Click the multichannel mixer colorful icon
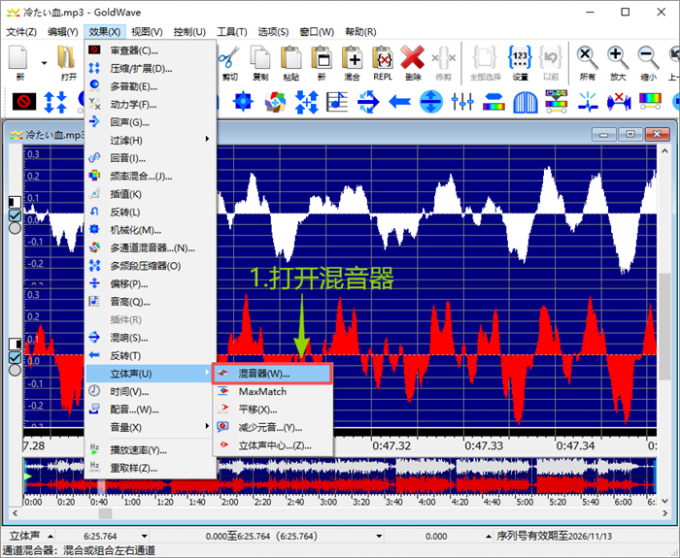The height and width of the screenshot is (558, 680). pos(275,102)
